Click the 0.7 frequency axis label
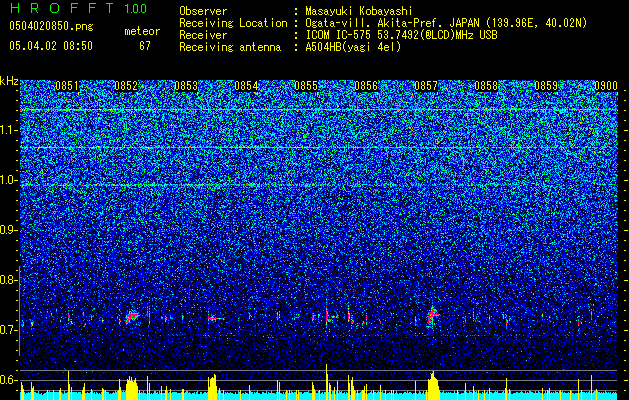Viewport: 629px width, 400px height. click(x=7, y=330)
